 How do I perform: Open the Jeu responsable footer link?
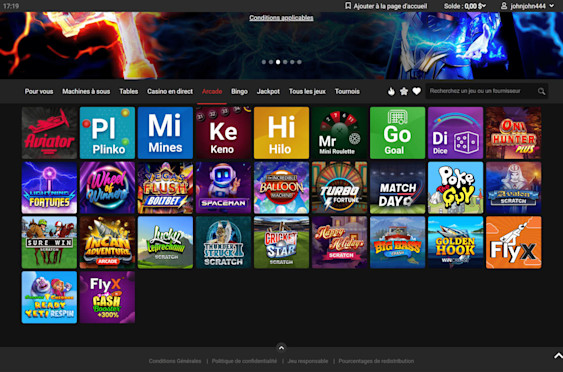(308, 361)
